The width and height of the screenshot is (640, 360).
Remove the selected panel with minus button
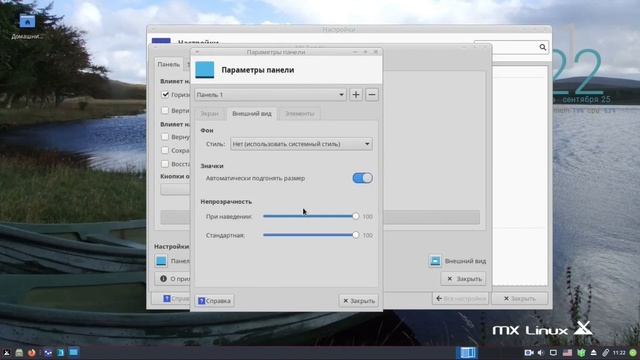[x=371, y=95]
